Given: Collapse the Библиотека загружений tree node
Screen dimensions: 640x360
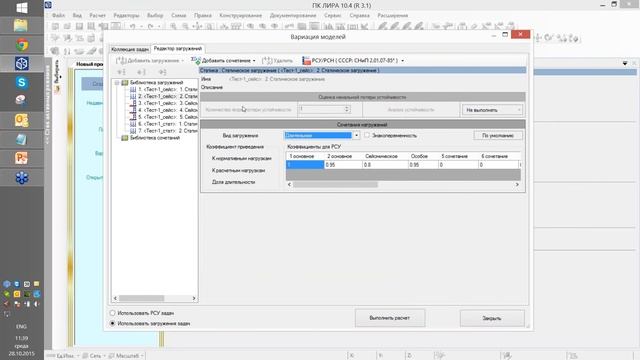Looking at the screenshot, I should [117, 83].
